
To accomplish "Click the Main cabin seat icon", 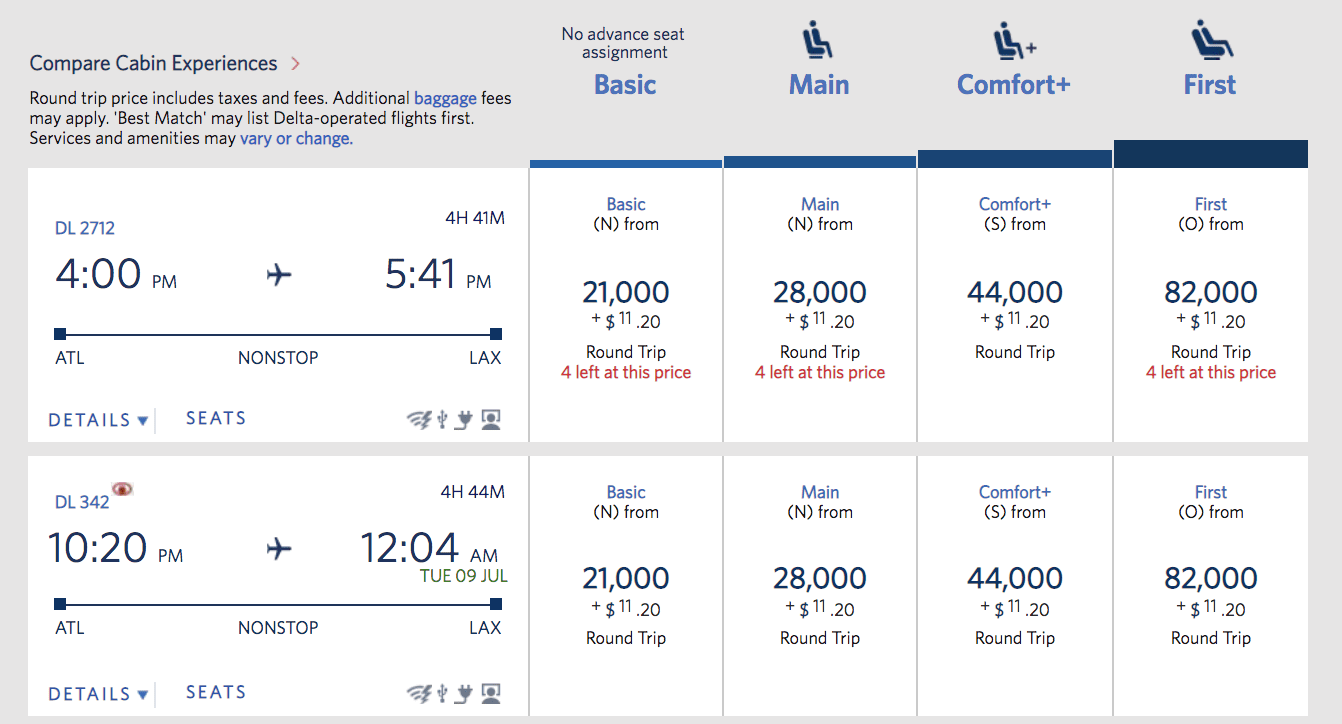I will tap(818, 41).
